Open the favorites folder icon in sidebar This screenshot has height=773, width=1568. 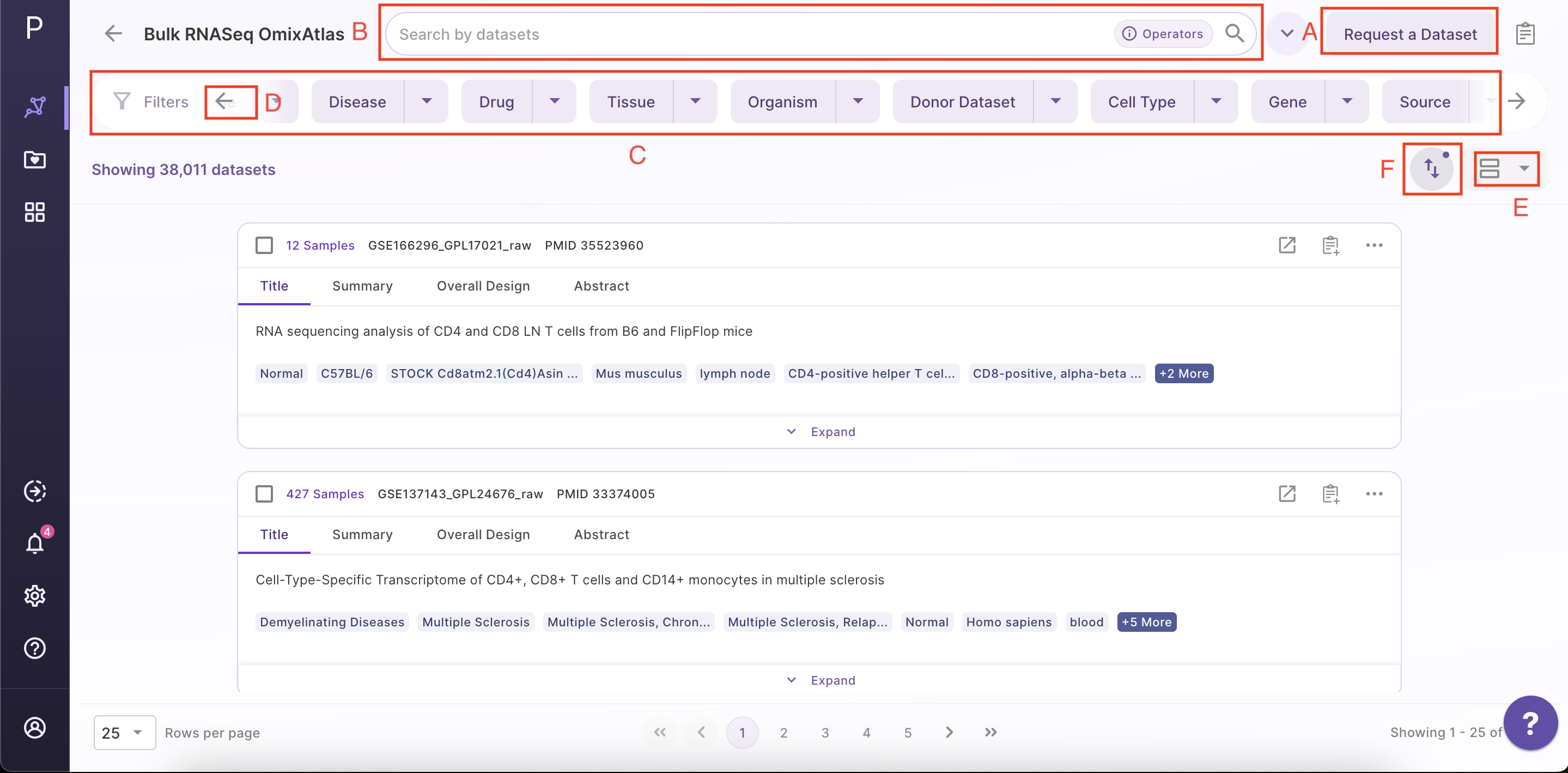[x=35, y=160]
